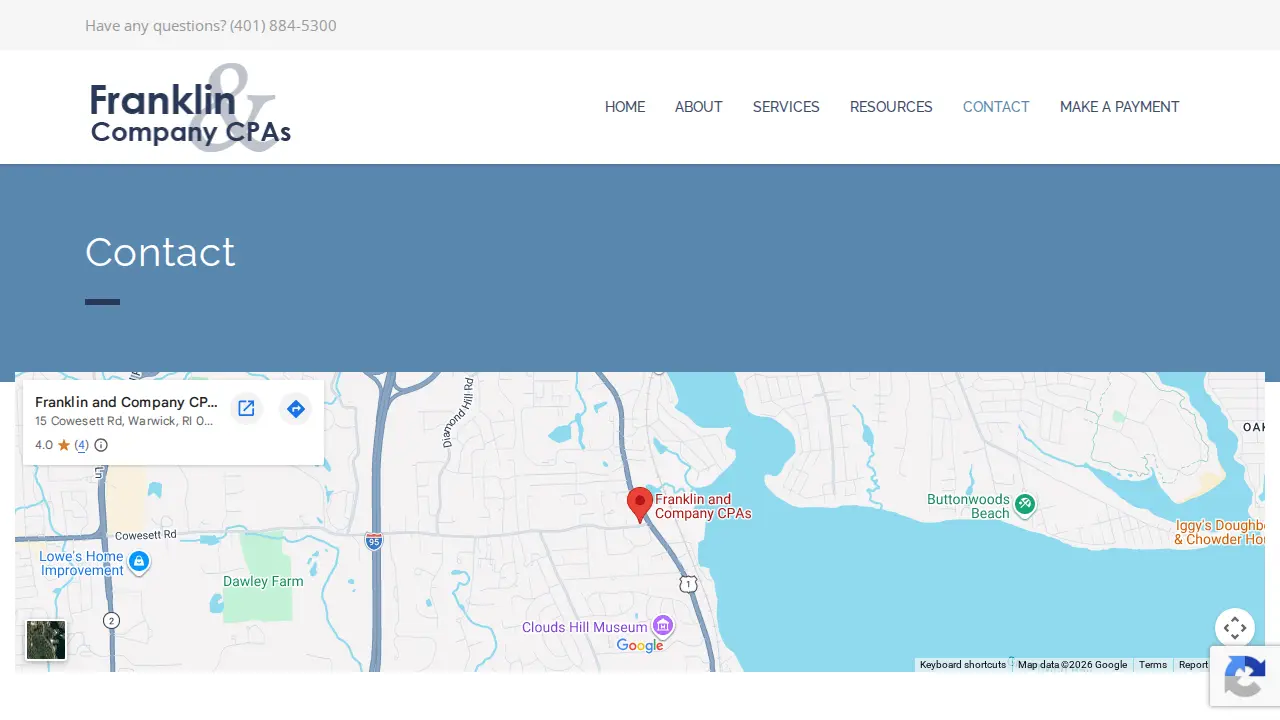Click the Map data ©2026 Google text
The width and height of the screenshot is (1280, 720).
click(1072, 665)
